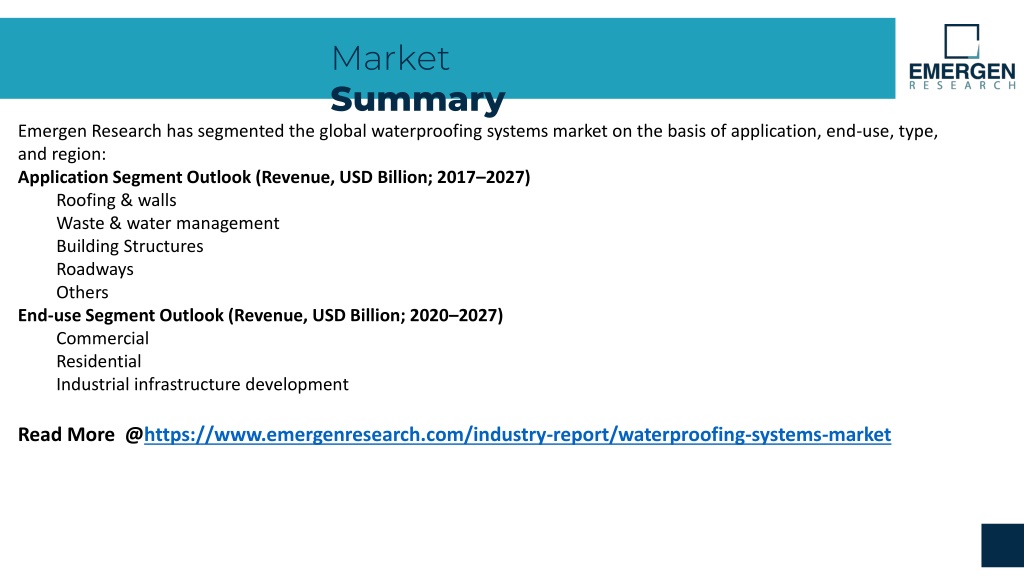Click the 'Roadways' line
Screen dimensions: 1024x576
coord(95,270)
